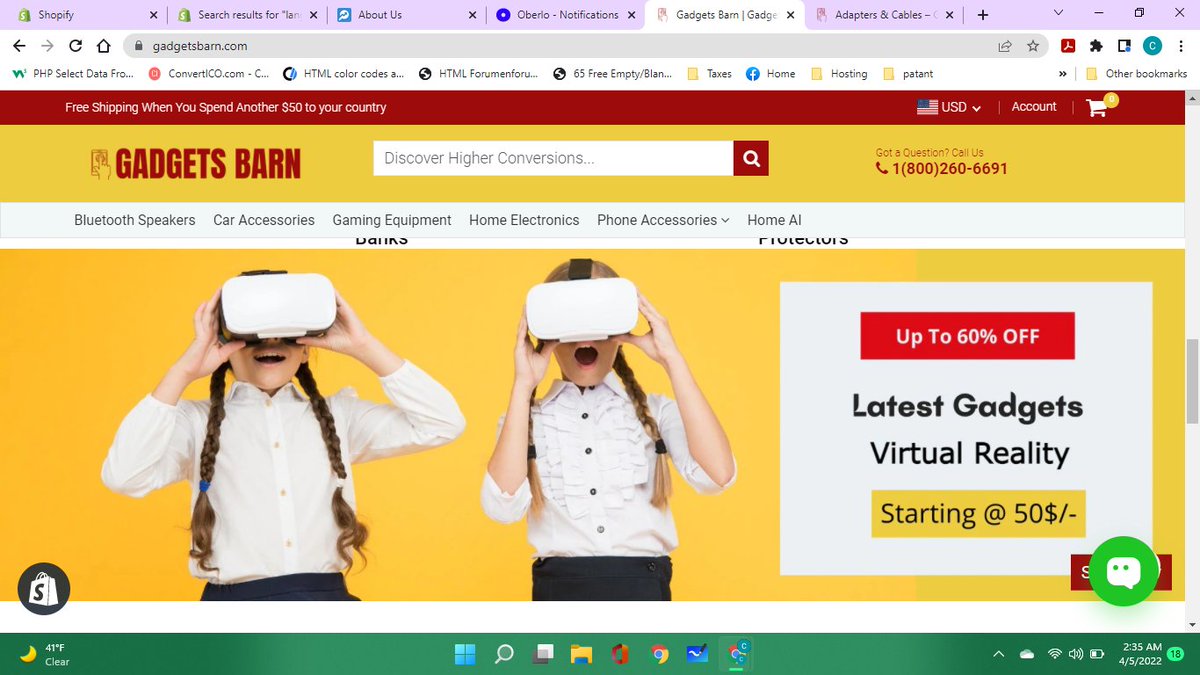Bookmark this page with the star icon
The image size is (1200, 675).
(x=1033, y=46)
